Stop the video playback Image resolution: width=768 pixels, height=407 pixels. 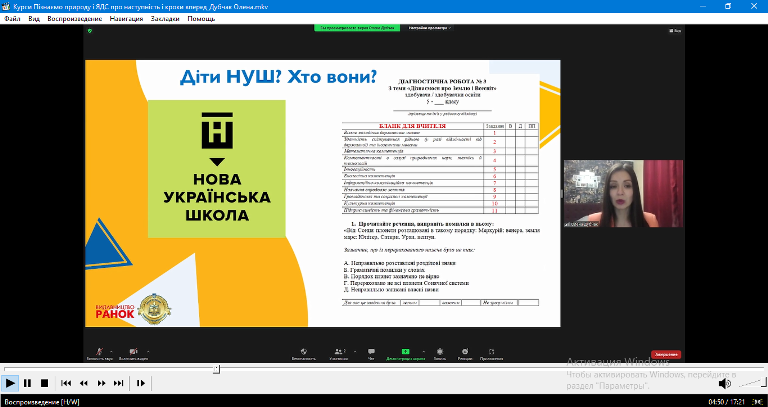point(44,383)
